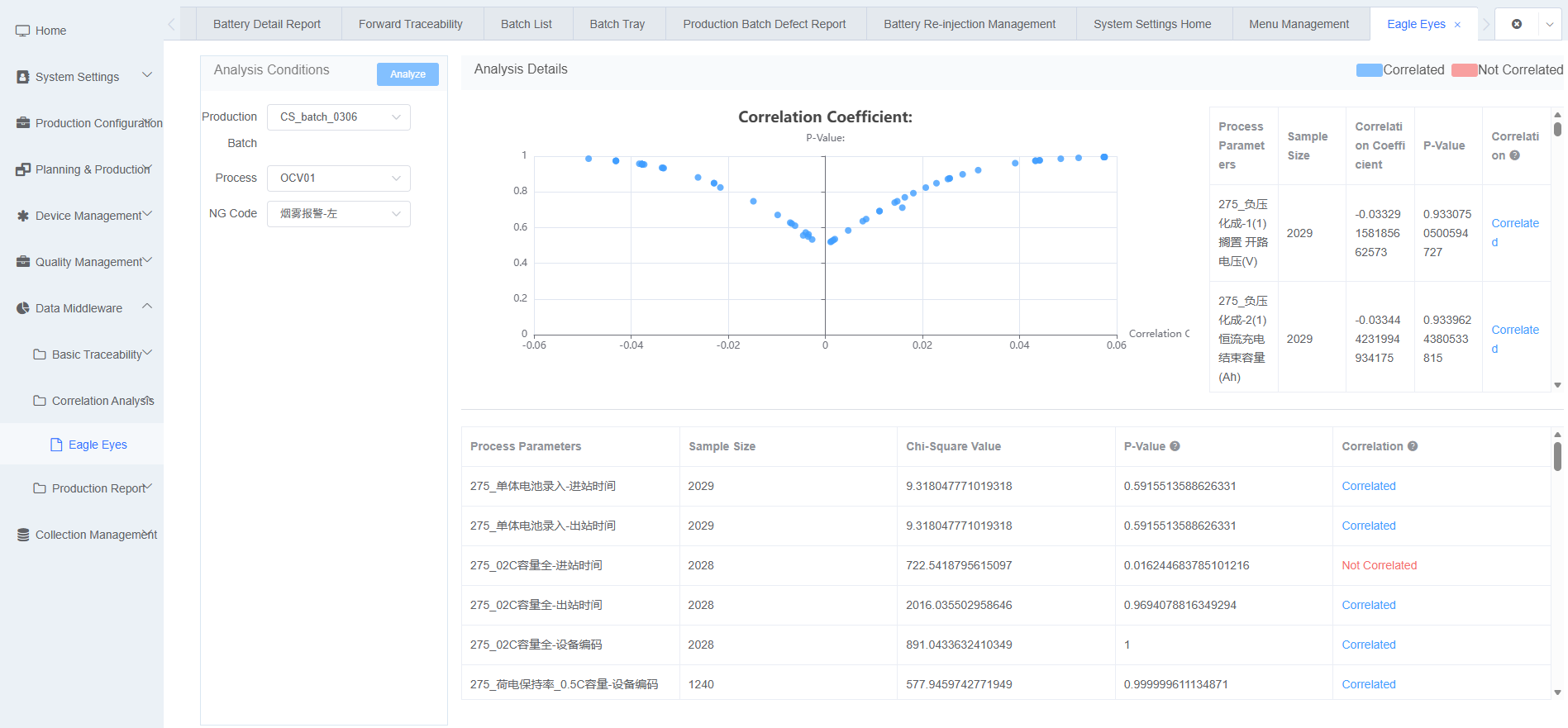Image resolution: width=1568 pixels, height=728 pixels.
Task: Click the Production Report folder icon
Action: click(x=40, y=488)
